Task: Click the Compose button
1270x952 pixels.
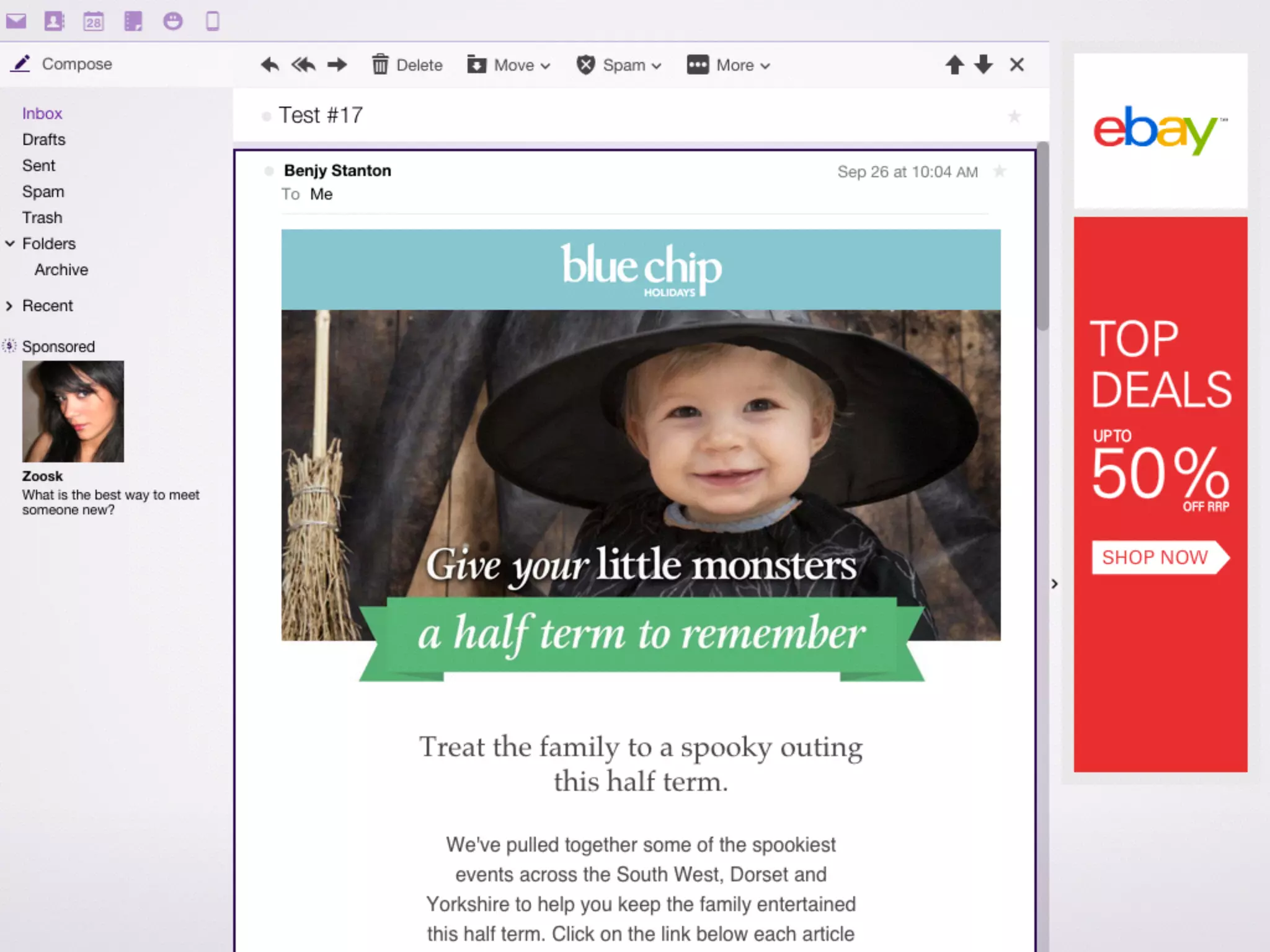Action: (63, 64)
